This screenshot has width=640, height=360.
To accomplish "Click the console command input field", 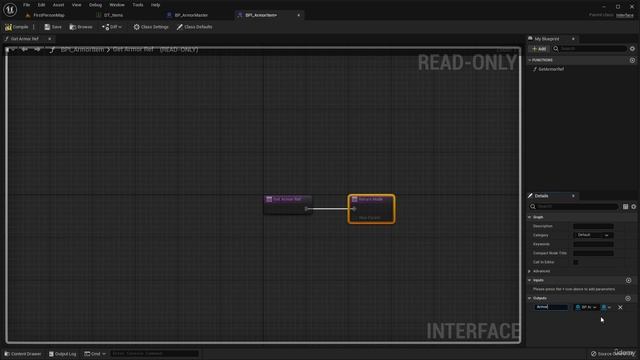I will coord(154,354).
